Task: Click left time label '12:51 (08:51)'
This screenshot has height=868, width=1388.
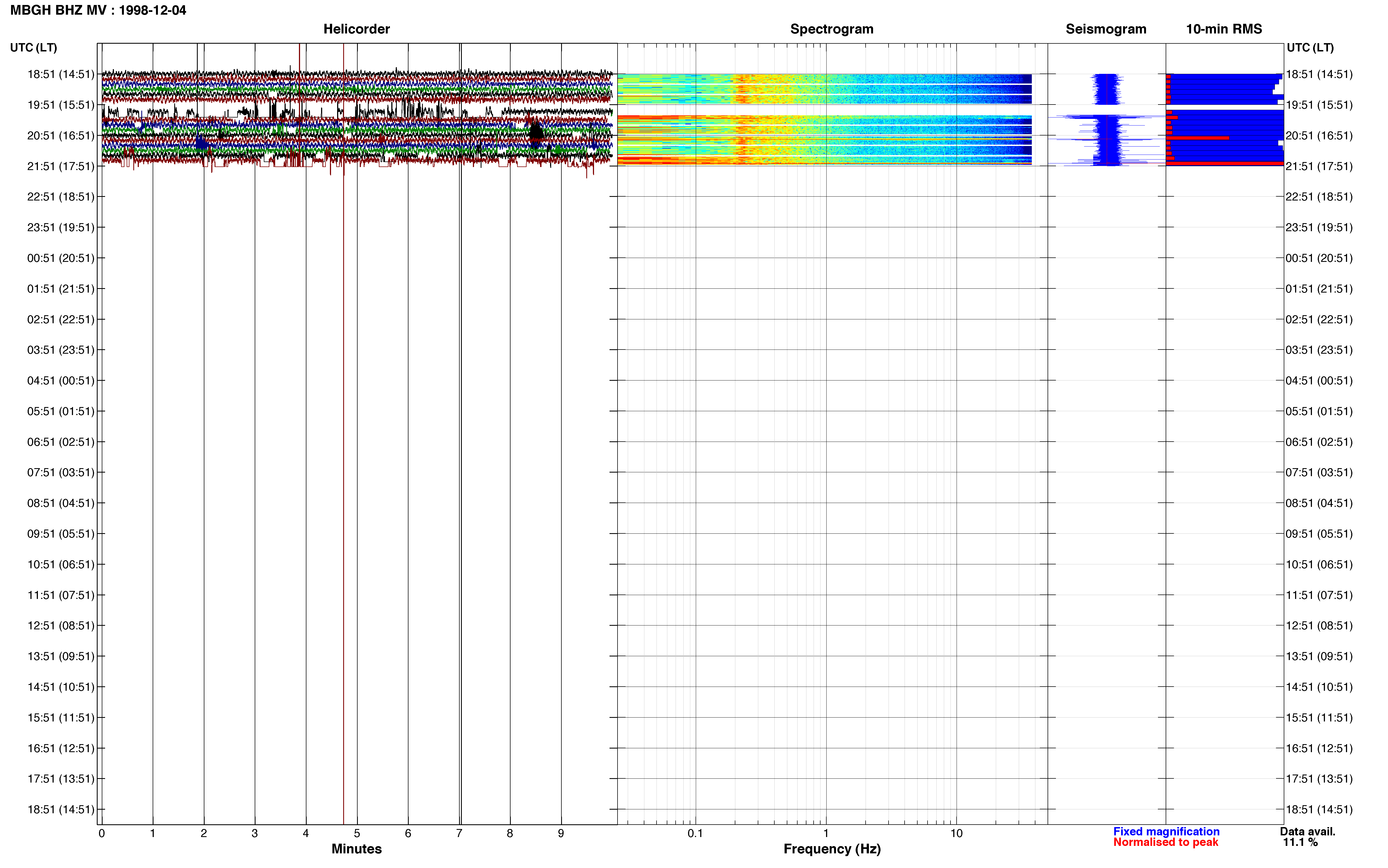Action: (x=61, y=625)
